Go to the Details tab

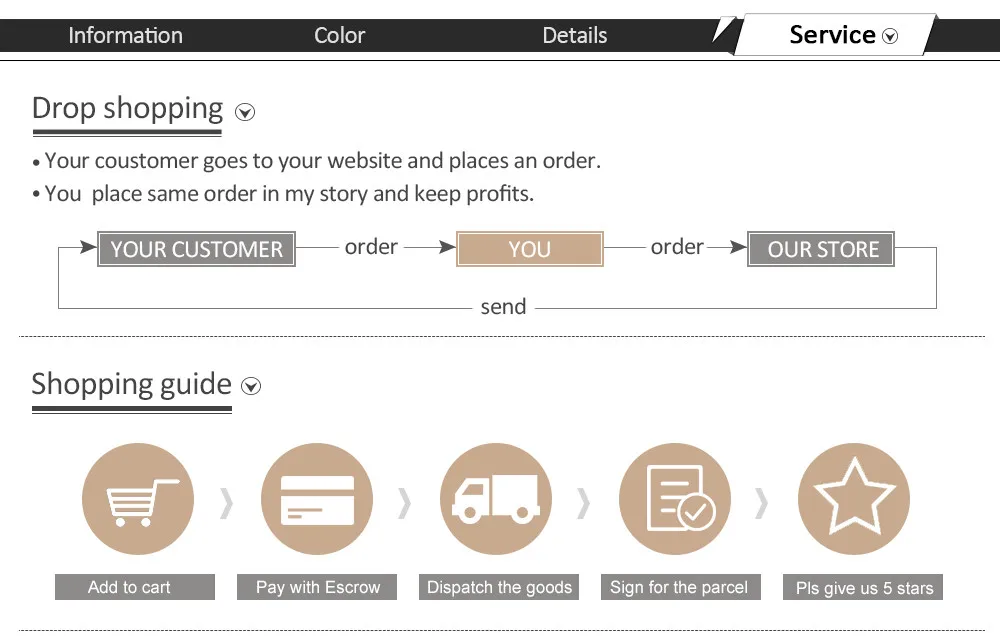coord(575,35)
